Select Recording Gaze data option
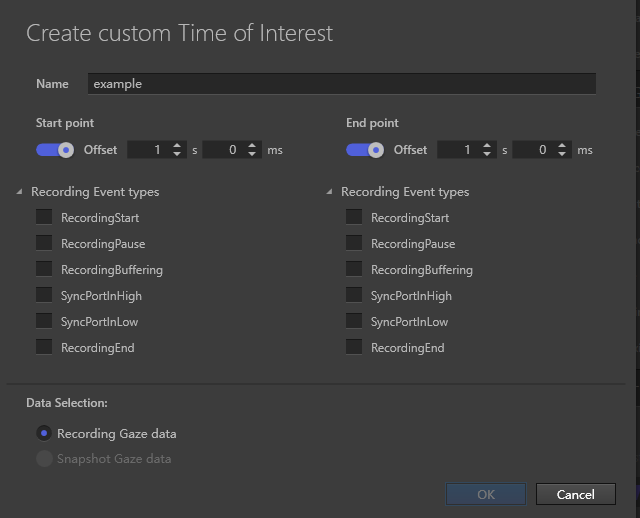The image size is (640, 518). tap(44, 433)
